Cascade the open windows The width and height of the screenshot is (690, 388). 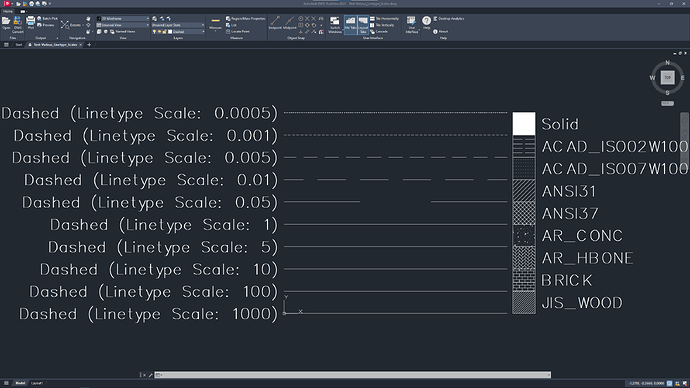[379, 31]
